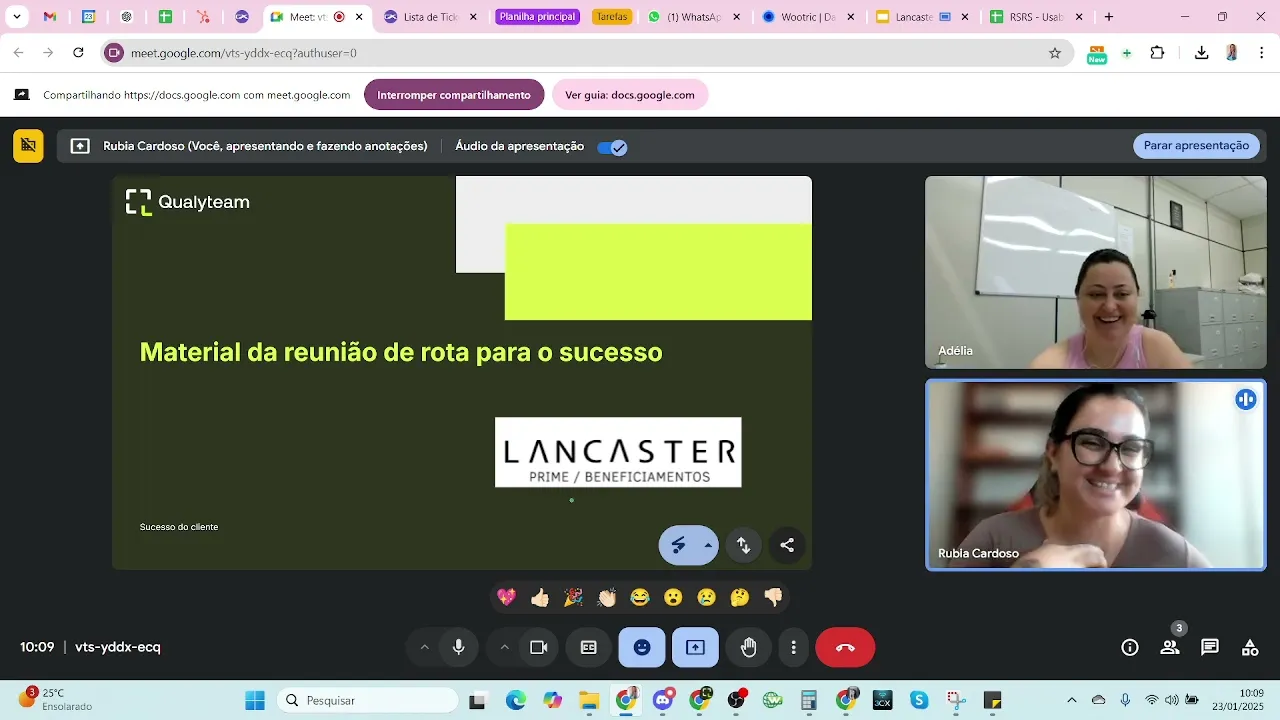Image resolution: width=1280 pixels, height=720 pixels.
Task: Leave the call with red hang-up button
Action: [845, 647]
